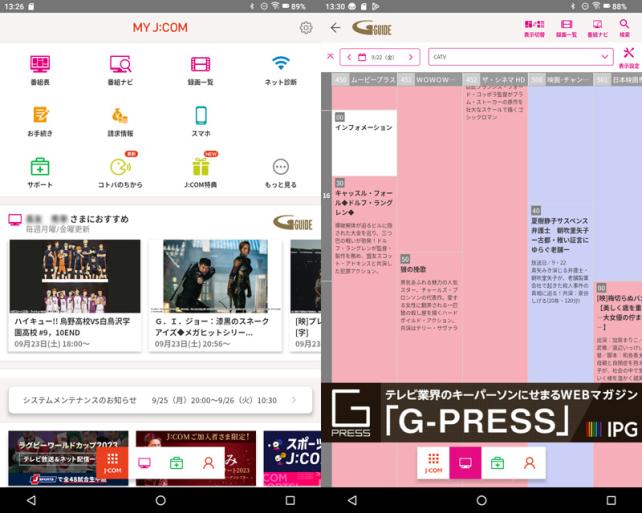642x513 pixels.
Task: Tap the 録画一覧 icon in G-GUIDE toolbar
Action: (x=566, y=28)
